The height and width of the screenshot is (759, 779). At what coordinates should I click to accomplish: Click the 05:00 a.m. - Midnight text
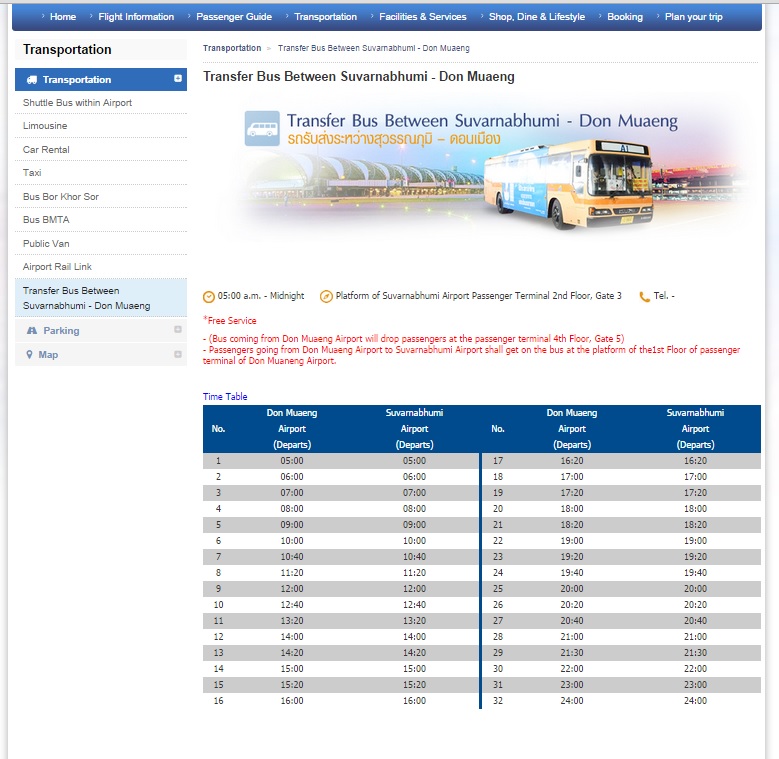click(x=261, y=296)
